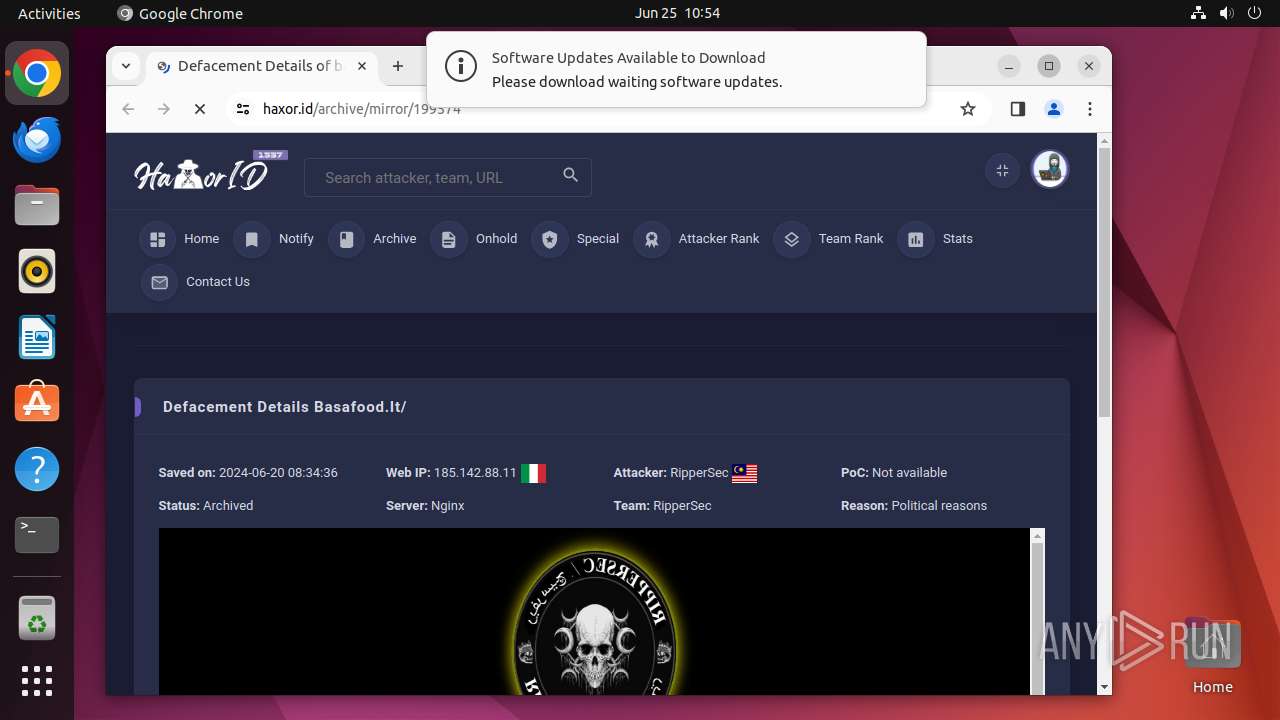Open the Chrome side panel
This screenshot has height=720, width=1280.
coord(1018,109)
